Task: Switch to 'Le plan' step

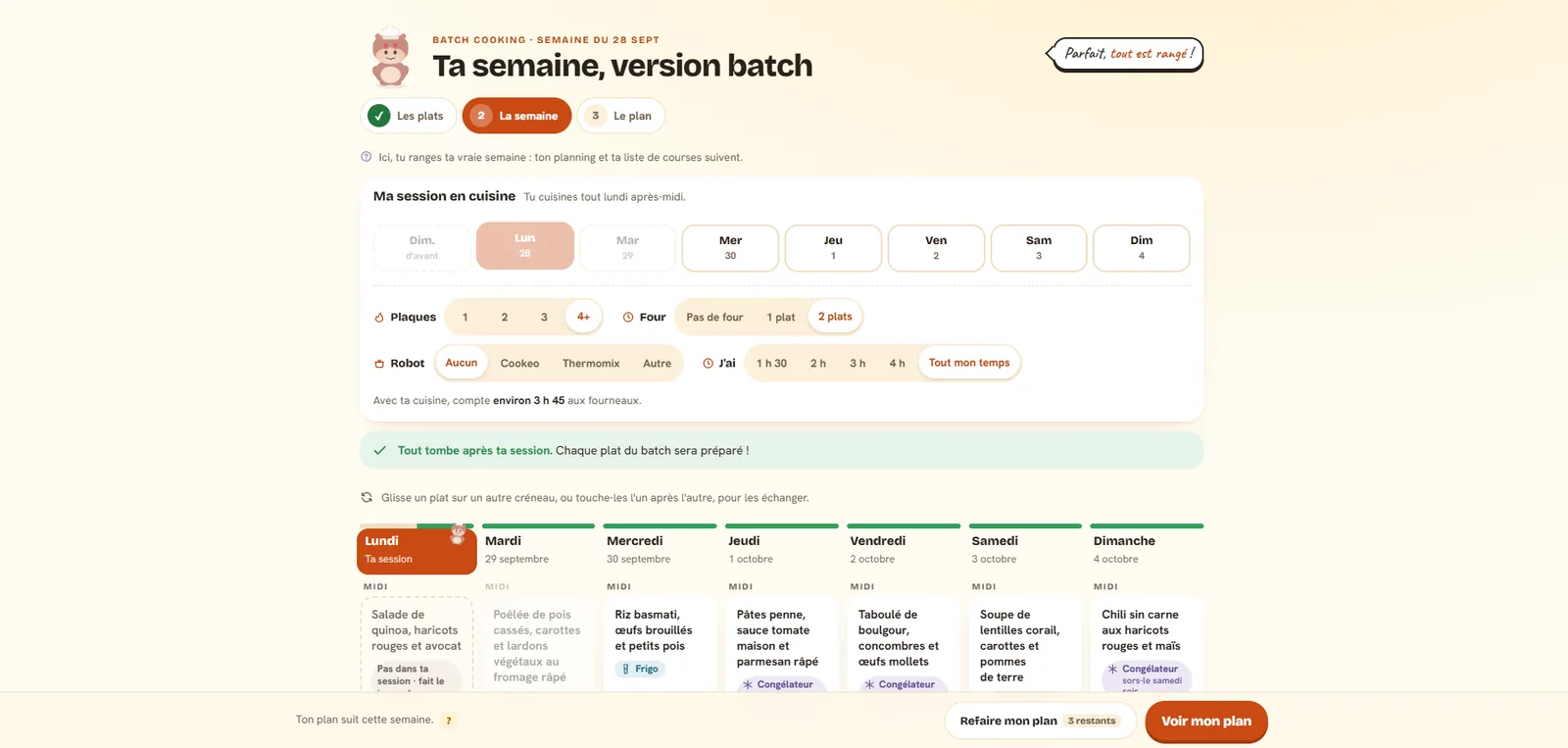Action: (621, 116)
